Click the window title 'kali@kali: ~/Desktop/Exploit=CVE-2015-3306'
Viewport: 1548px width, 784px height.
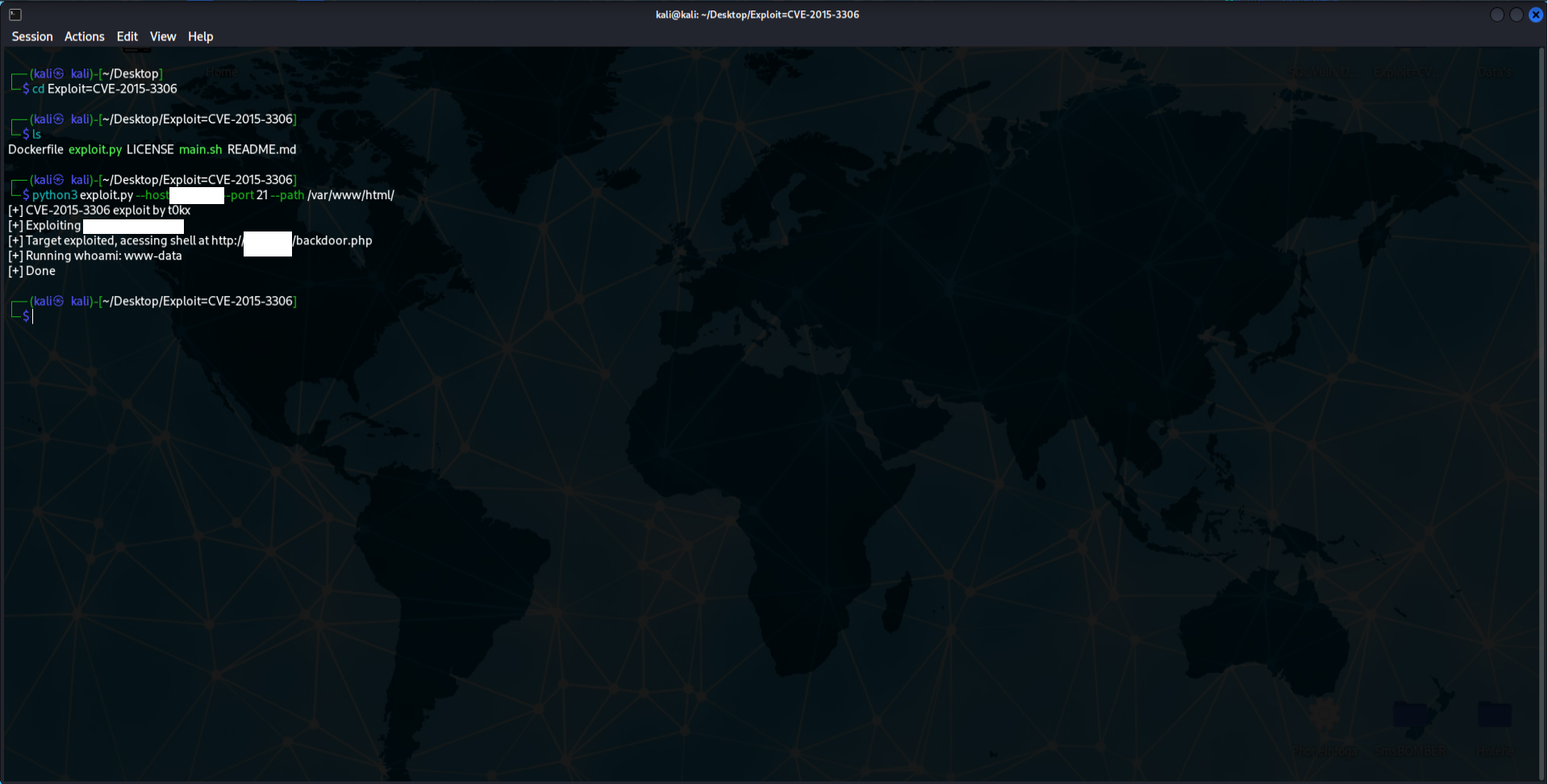pos(757,15)
